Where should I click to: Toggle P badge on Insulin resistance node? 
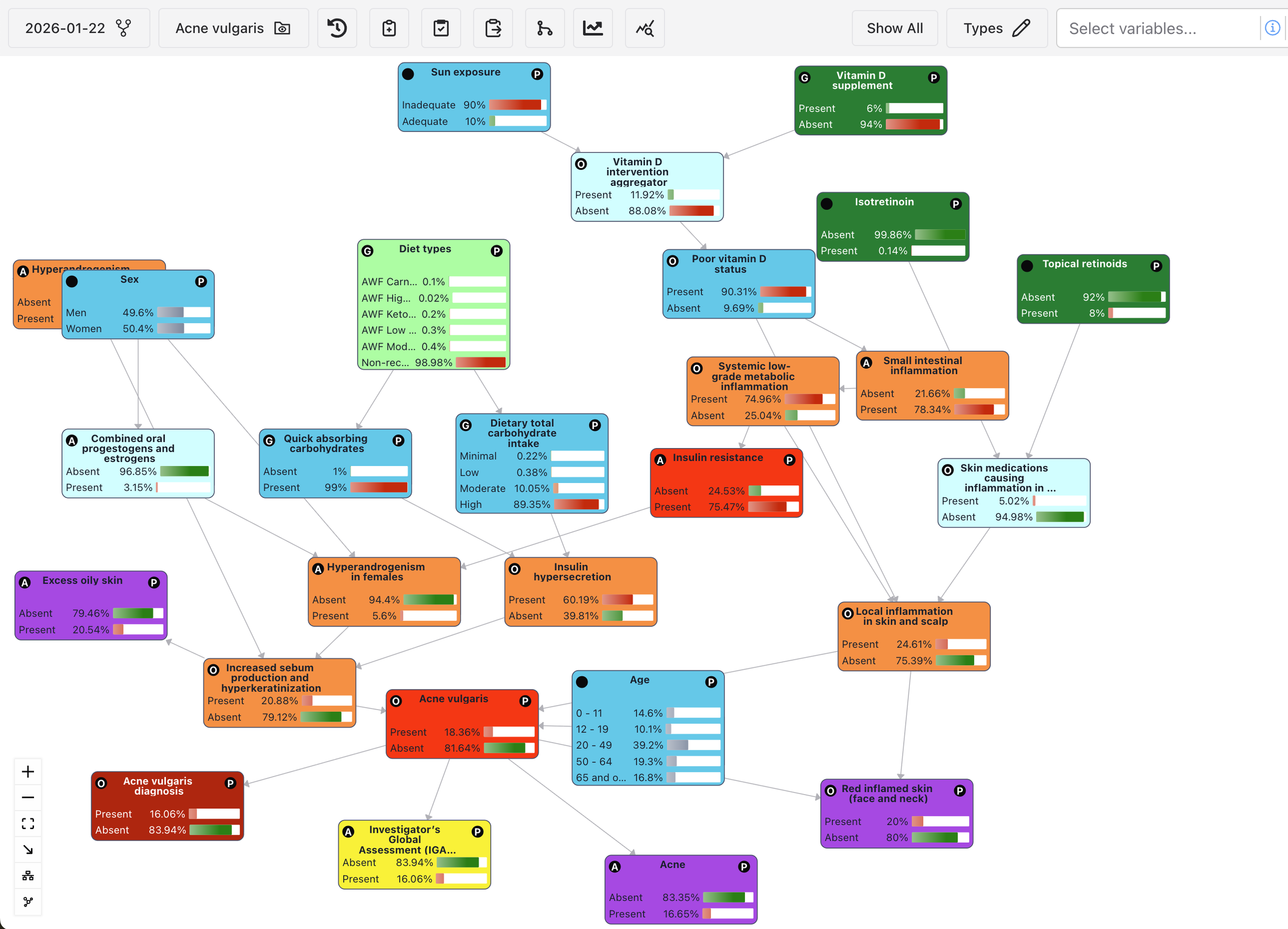789,460
